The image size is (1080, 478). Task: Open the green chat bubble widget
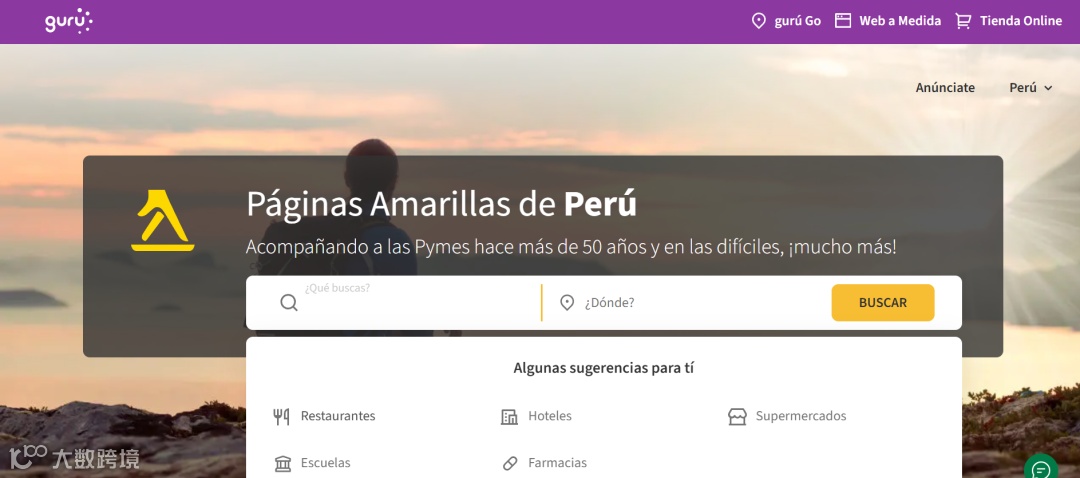tap(1041, 469)
